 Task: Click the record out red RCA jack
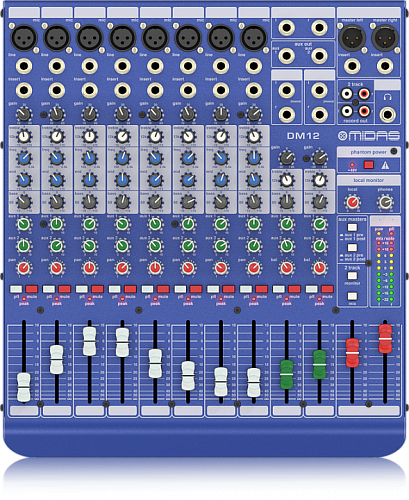click(364, 110)
